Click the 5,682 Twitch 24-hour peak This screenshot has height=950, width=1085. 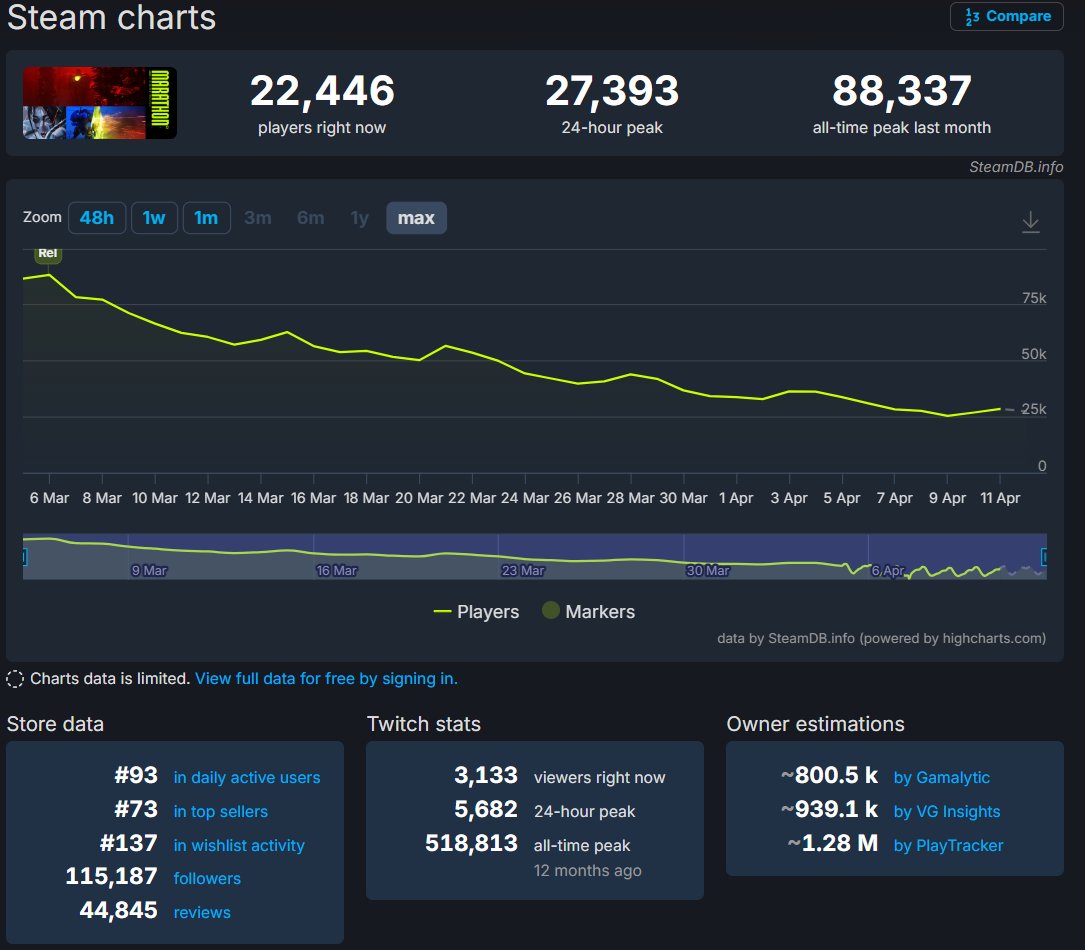point(486,809)
